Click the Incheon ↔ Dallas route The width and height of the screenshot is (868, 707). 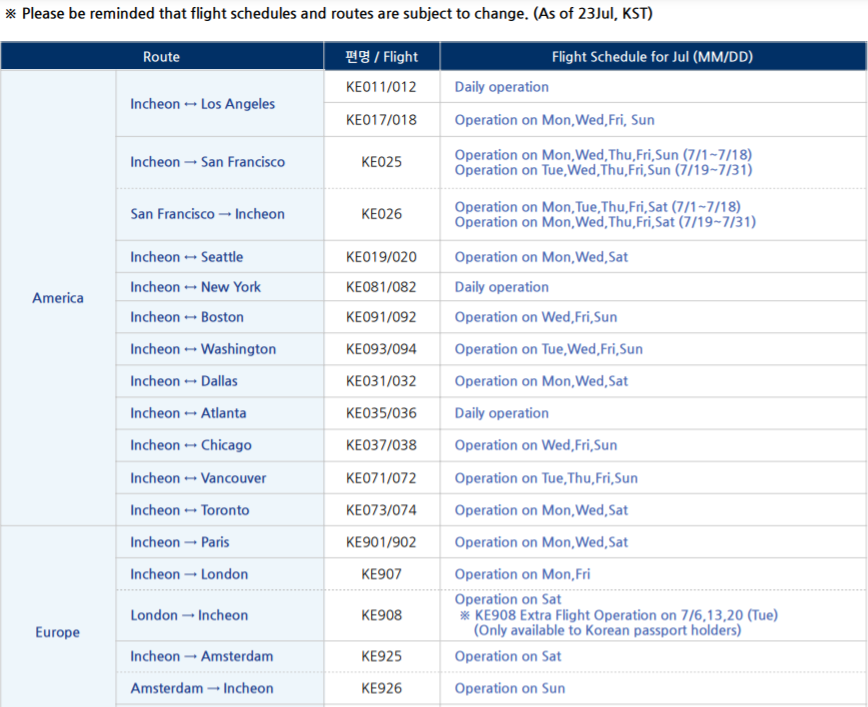pos(184,381)
